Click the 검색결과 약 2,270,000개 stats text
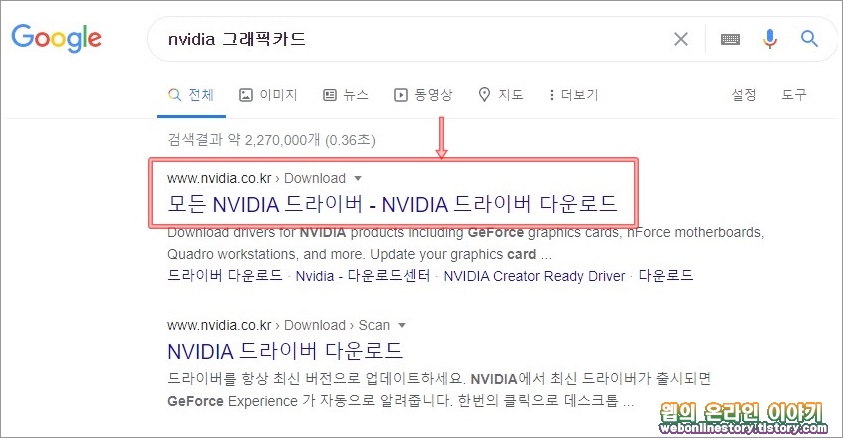 tap(272, 140)
